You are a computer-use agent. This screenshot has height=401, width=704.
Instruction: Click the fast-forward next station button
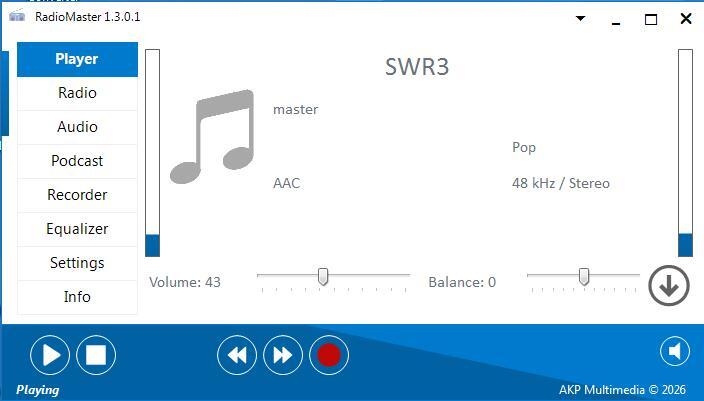(x=283, y=354)
